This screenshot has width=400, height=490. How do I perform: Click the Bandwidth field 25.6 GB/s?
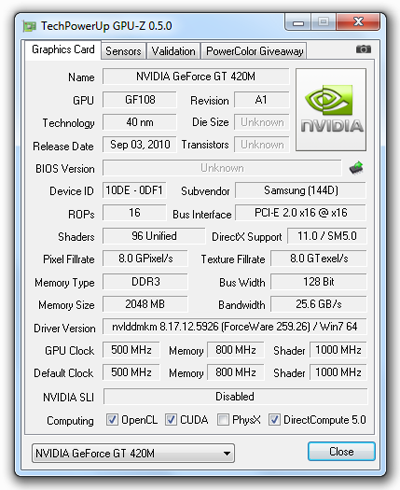(x=318, y=304)
